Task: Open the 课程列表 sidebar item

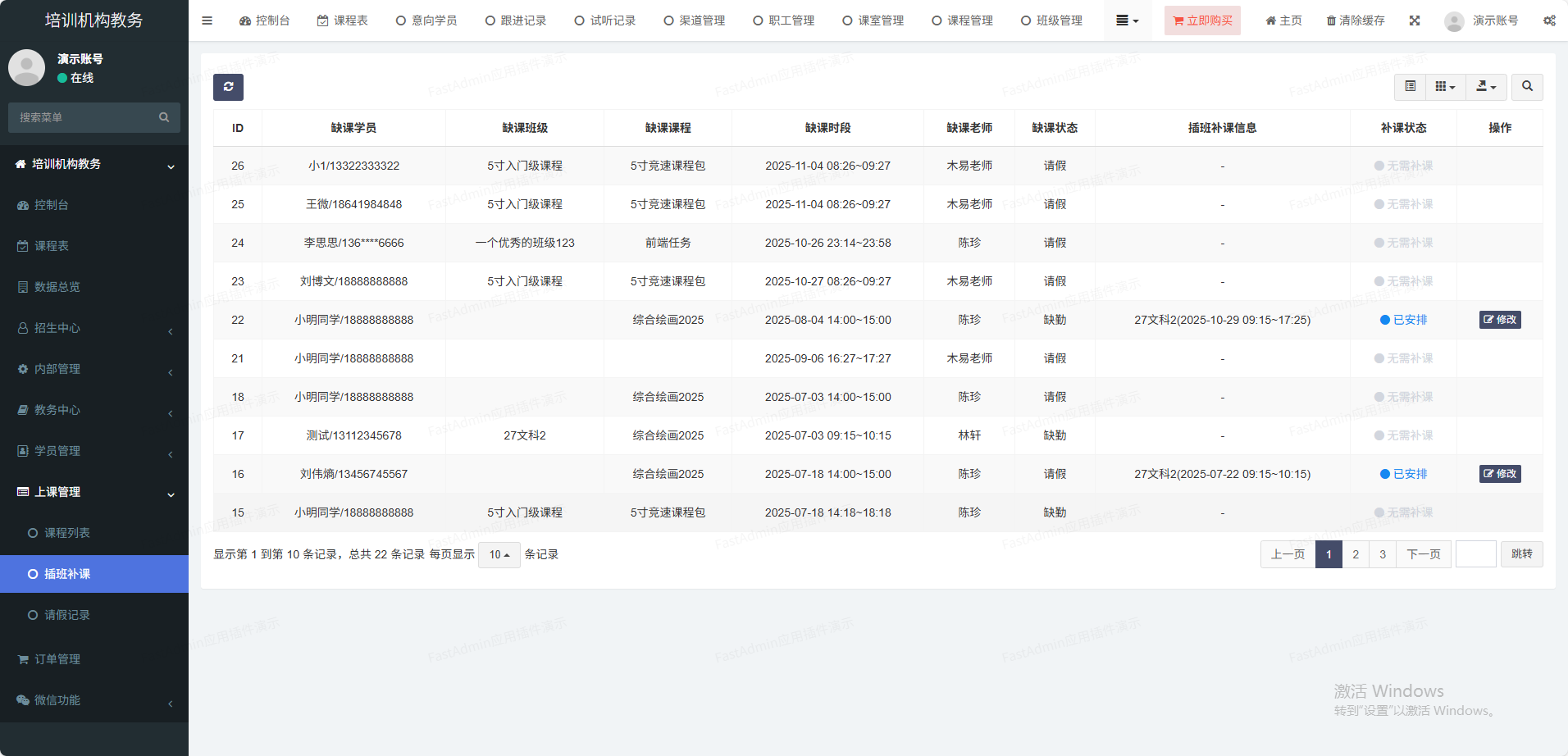Action: pos(67,533)
